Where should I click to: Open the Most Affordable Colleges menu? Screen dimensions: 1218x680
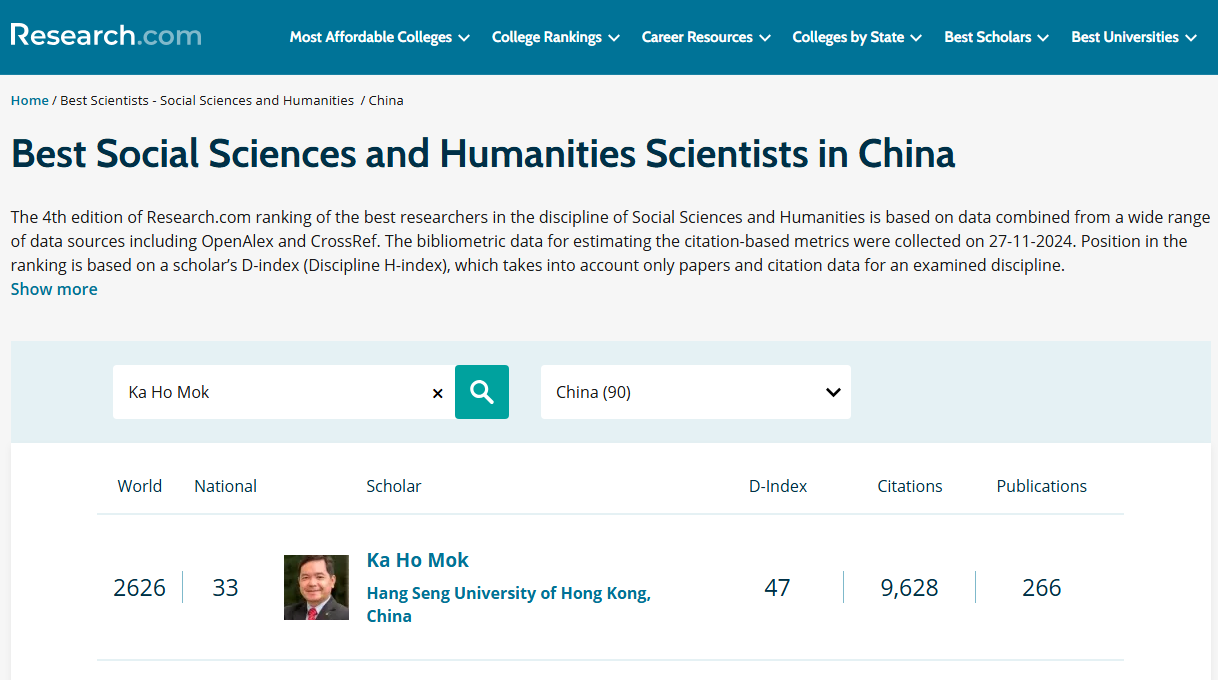[379, 37]
